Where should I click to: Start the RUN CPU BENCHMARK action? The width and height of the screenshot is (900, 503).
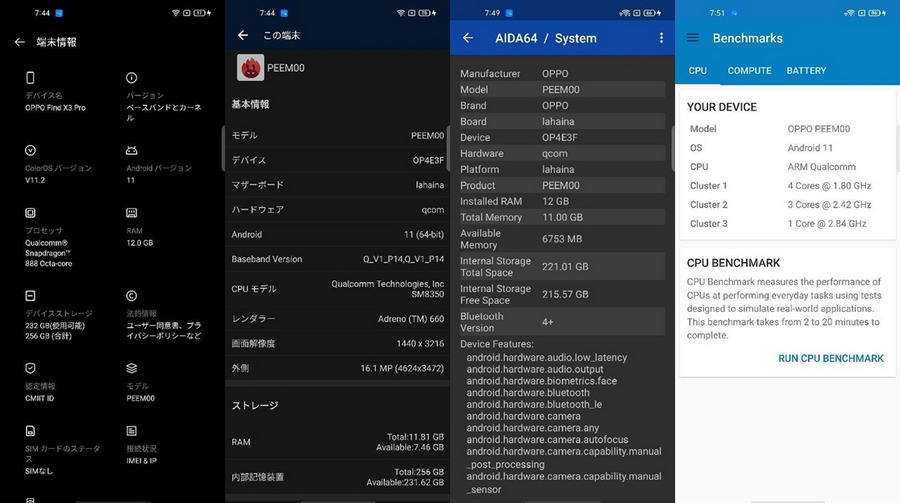pyautogui.click(x=831, y=358)
